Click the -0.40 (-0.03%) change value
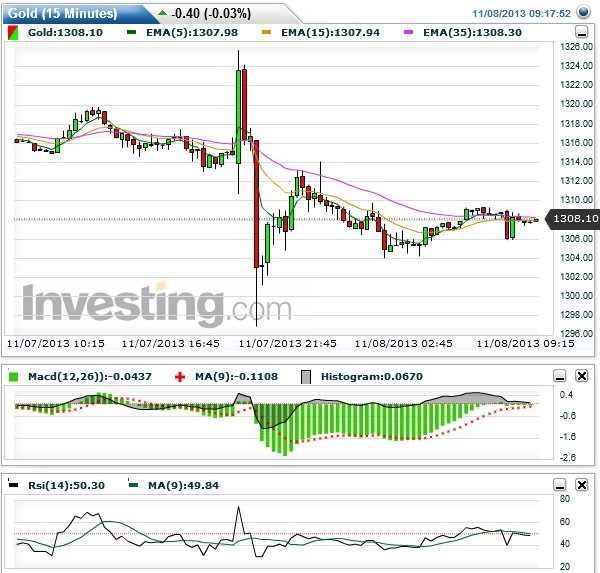The width and height of the screenshot is (600, 573). 211,14
